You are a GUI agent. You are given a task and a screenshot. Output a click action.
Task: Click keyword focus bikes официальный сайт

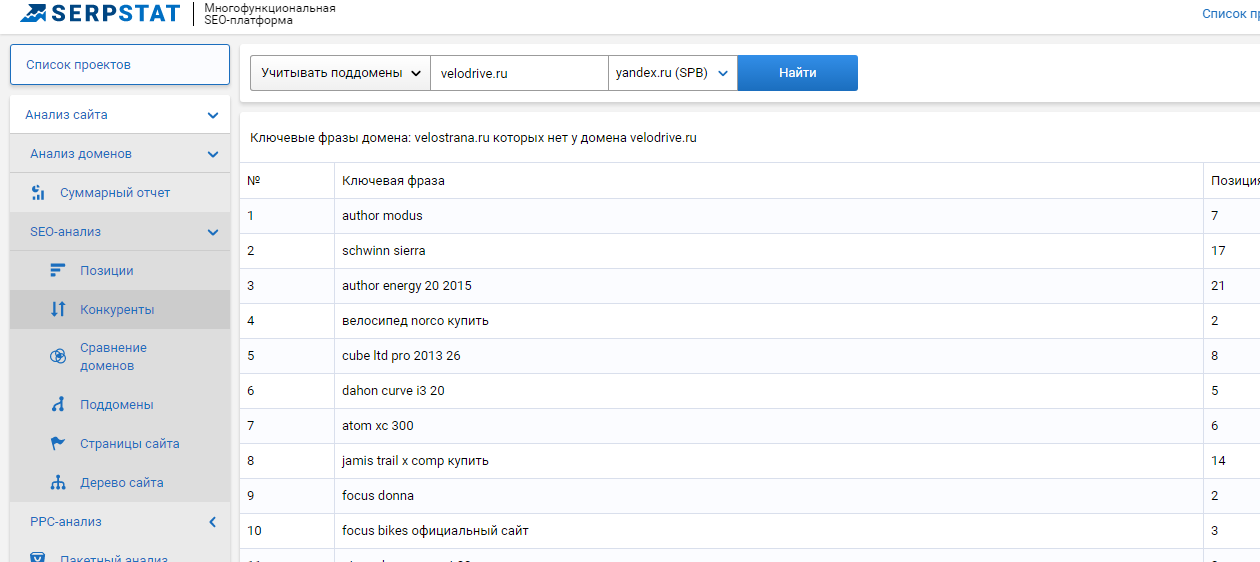[435, 531]
